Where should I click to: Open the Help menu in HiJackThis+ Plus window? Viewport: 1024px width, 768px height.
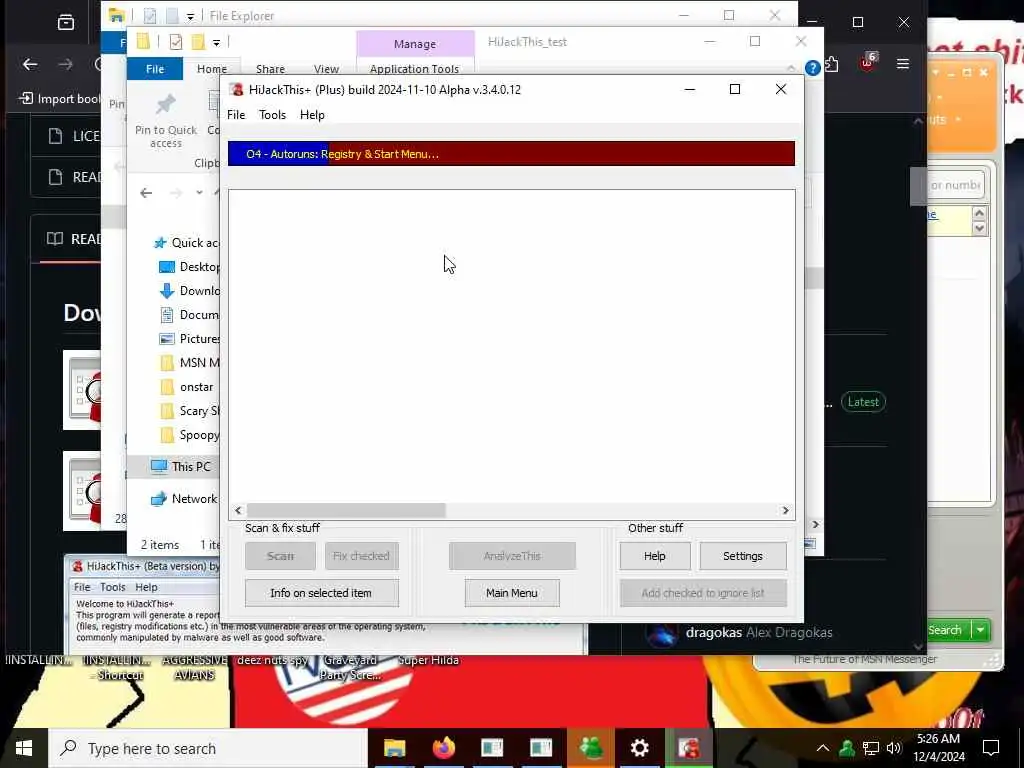tap(312, 115)
